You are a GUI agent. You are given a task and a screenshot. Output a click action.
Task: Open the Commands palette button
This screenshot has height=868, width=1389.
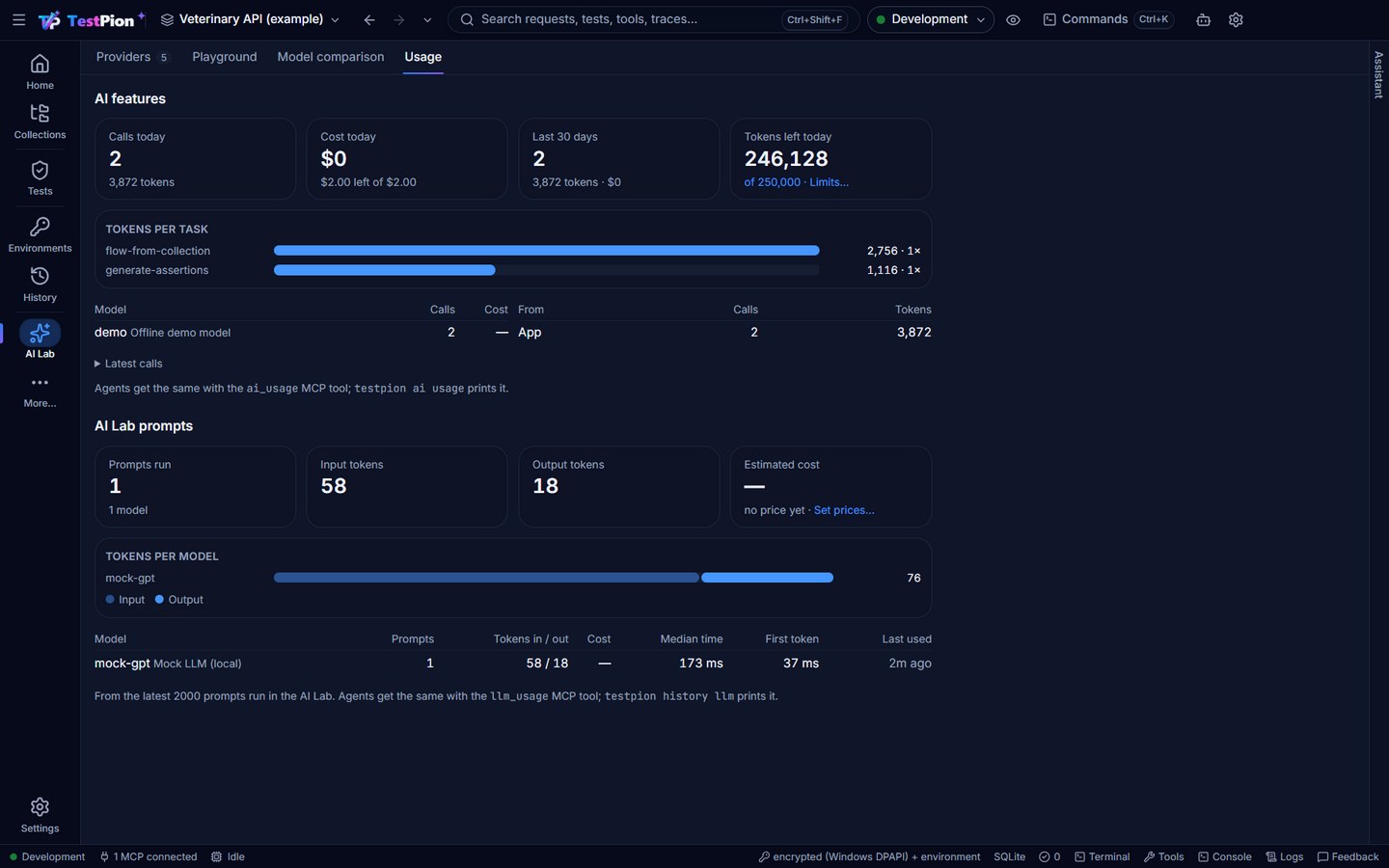1107,19
